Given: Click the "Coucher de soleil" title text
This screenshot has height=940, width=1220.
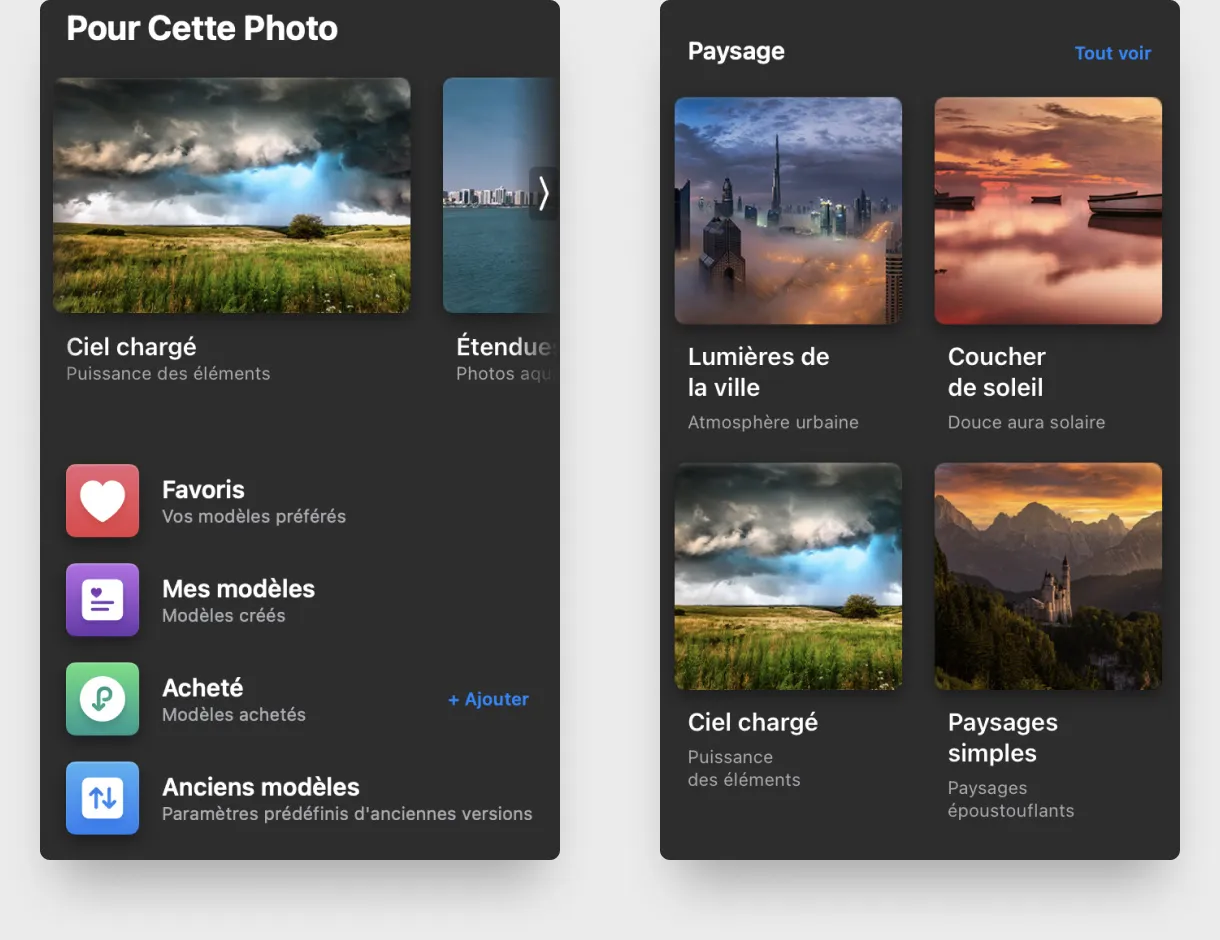Looking at the screenshot, I should point(996,372).
